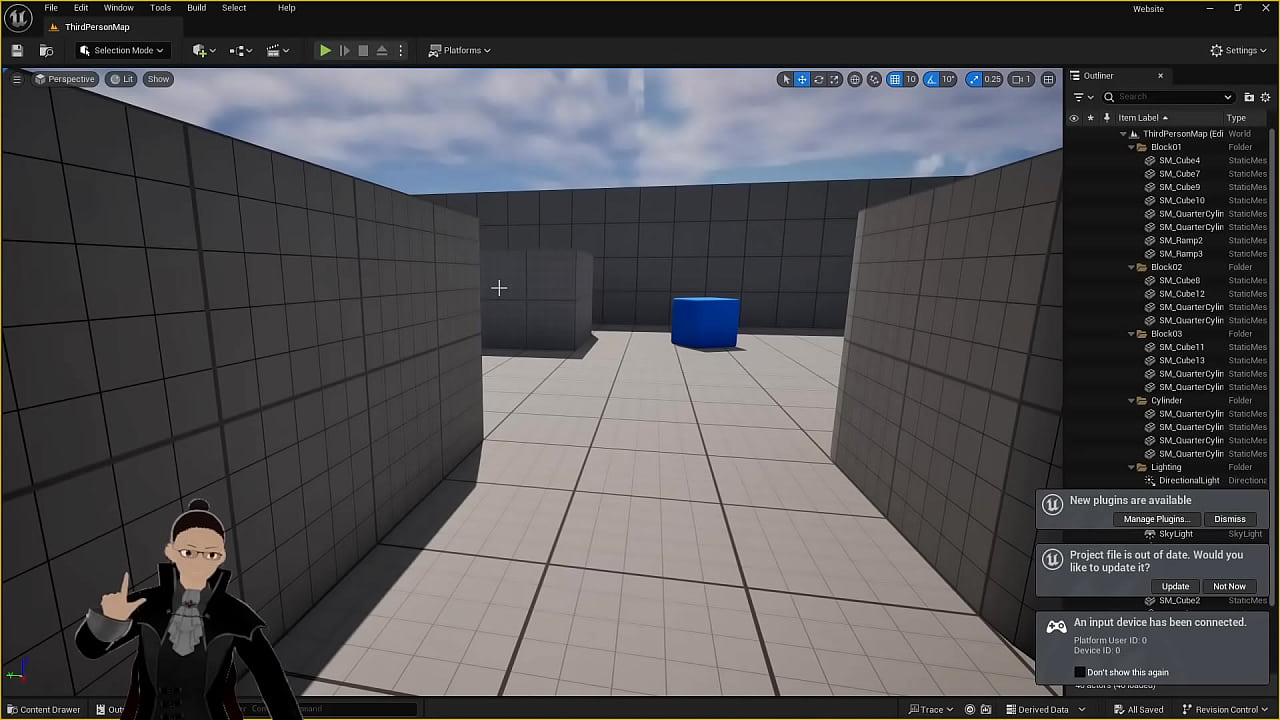Open the Build menu
Screen dimensions: 1280x720
(x=196, y=8)
